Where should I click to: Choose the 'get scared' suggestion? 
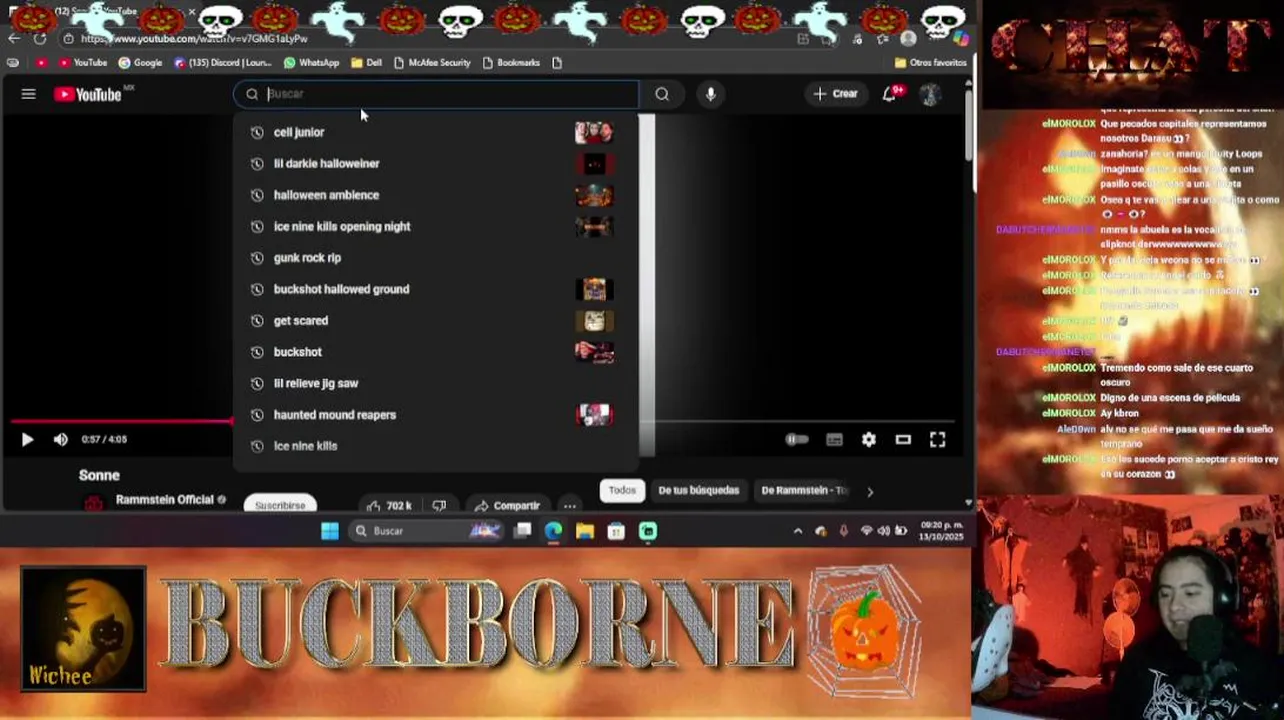coord(436,320)
